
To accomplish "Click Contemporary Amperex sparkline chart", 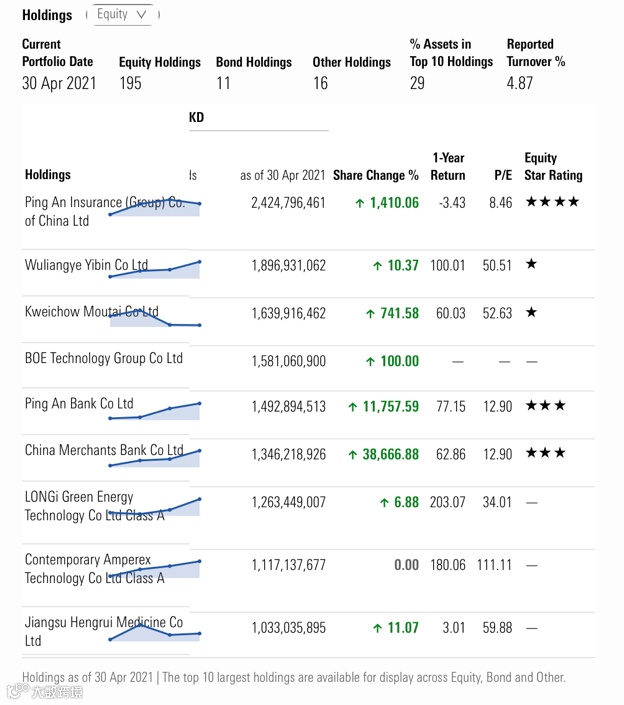I will [155, 569].
